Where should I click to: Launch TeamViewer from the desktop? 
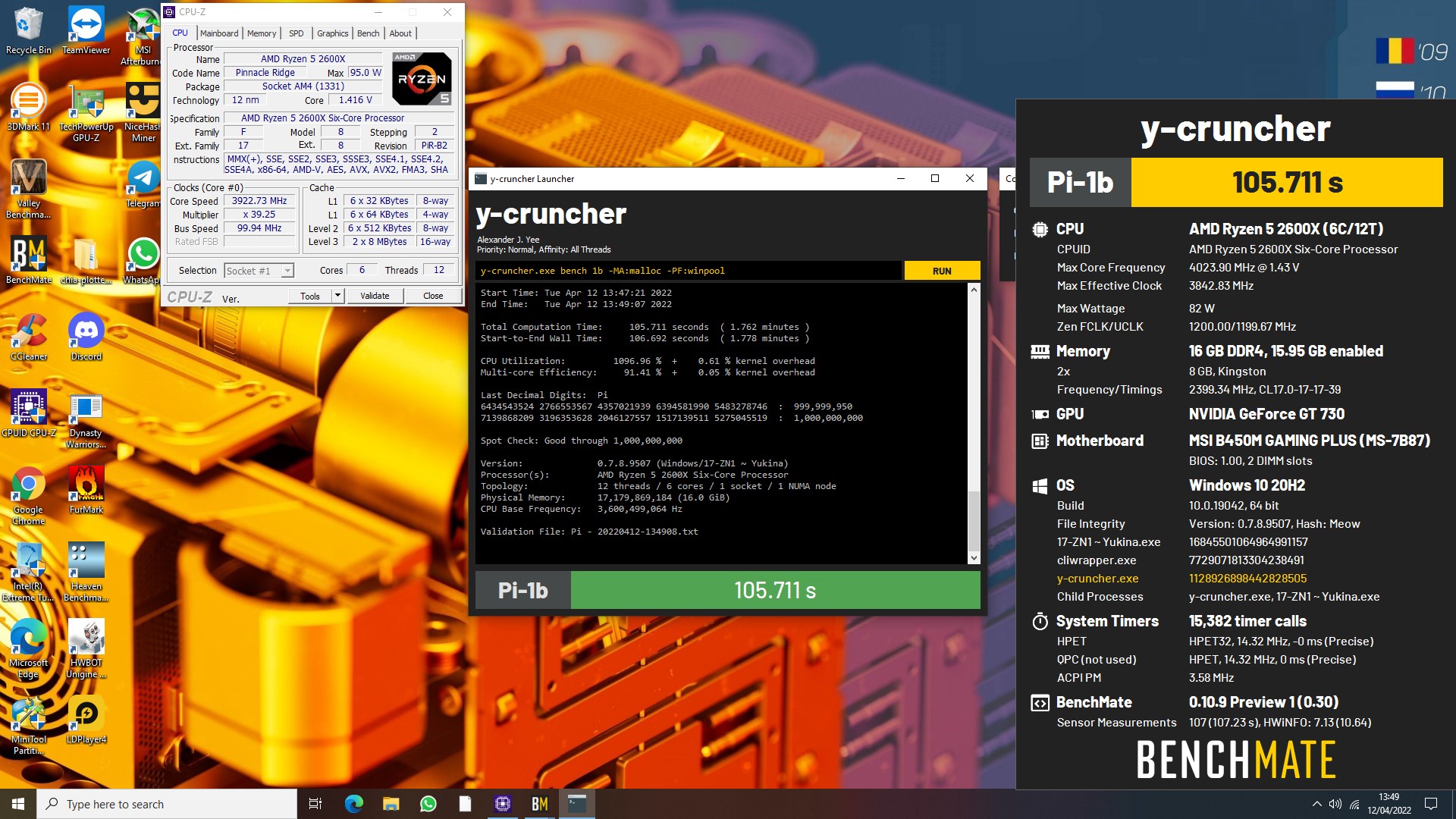tap(86, 30)
